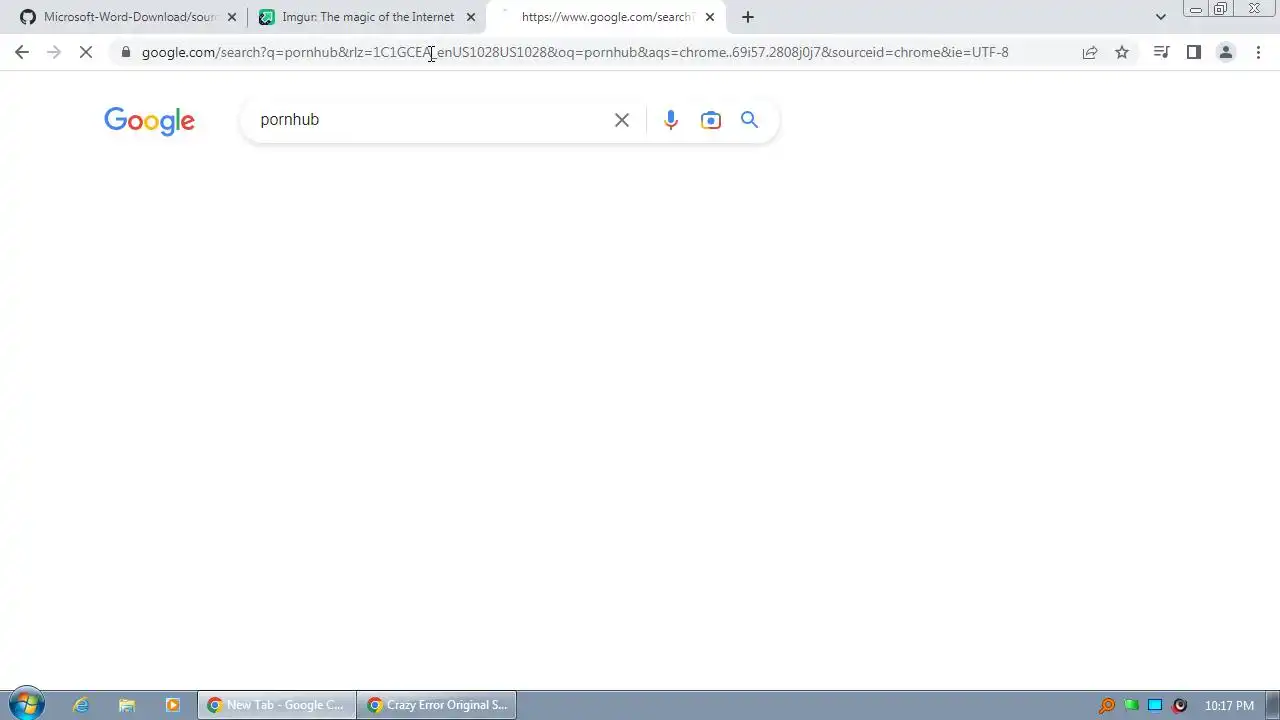Click the forward navigation arrow
1280x720 pixels.
(x=54, y=52)
